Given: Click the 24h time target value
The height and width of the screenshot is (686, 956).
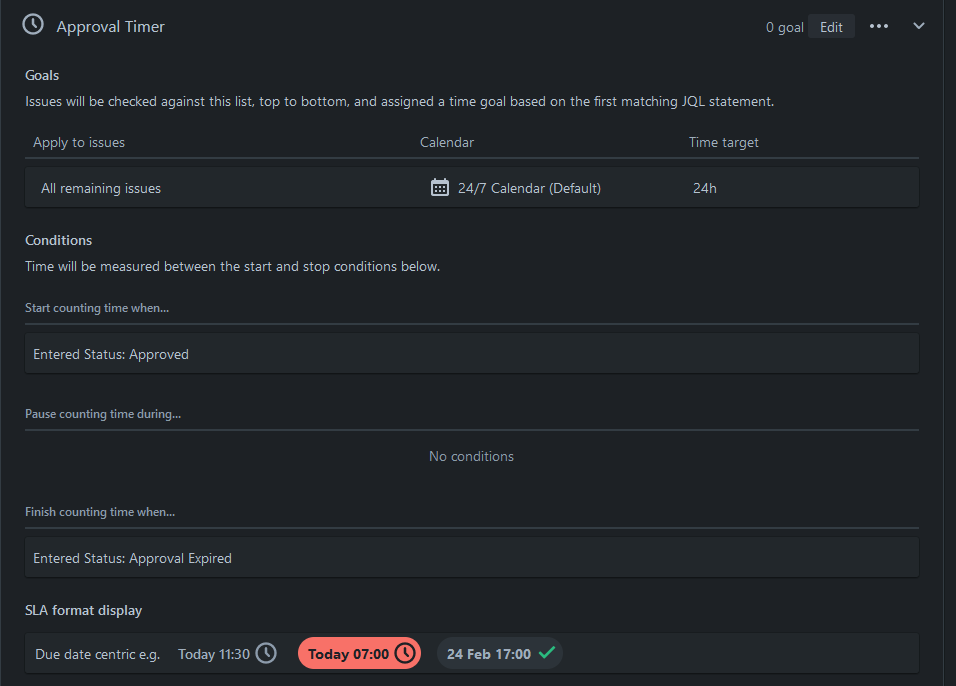Looking at the screenshot, I should [704, 188].
